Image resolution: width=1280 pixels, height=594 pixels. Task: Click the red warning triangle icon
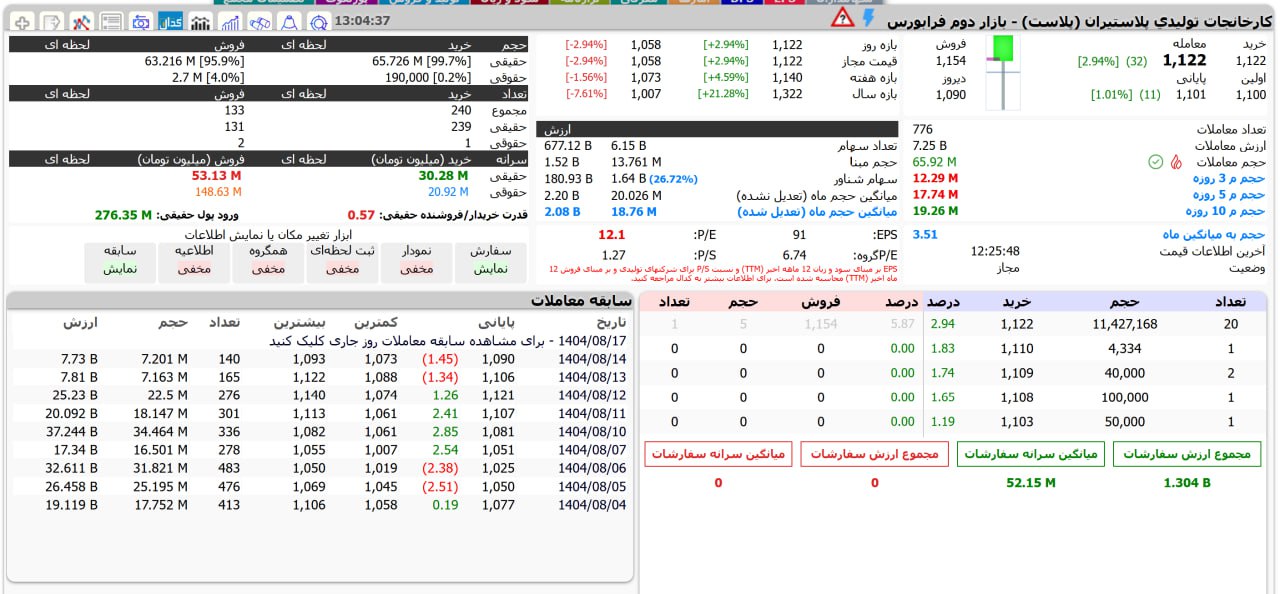(842, 18)
